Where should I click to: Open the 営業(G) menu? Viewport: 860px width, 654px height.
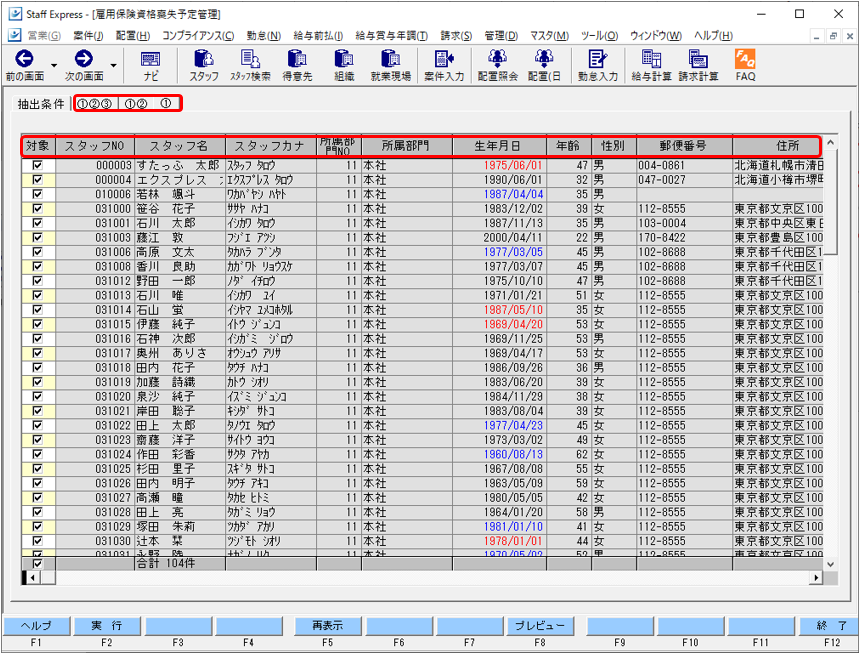pyautogui.click(x=44, y=36)
